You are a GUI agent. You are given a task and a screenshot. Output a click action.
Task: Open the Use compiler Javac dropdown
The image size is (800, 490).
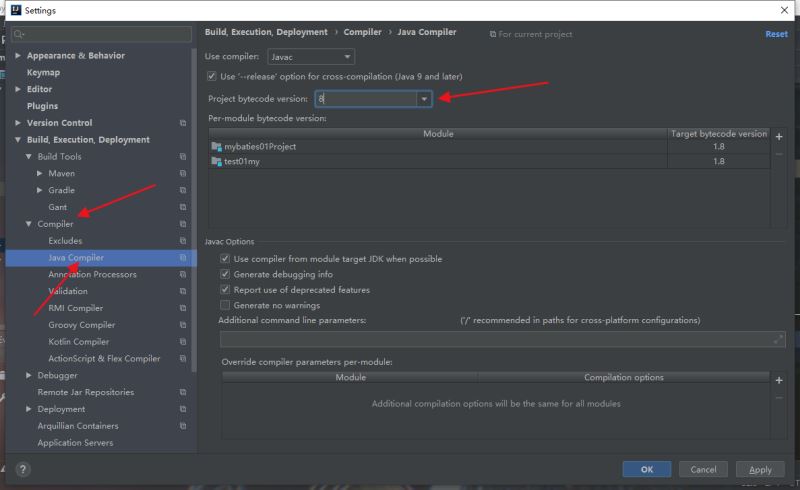pyautogui.click(x=311, y=57)
